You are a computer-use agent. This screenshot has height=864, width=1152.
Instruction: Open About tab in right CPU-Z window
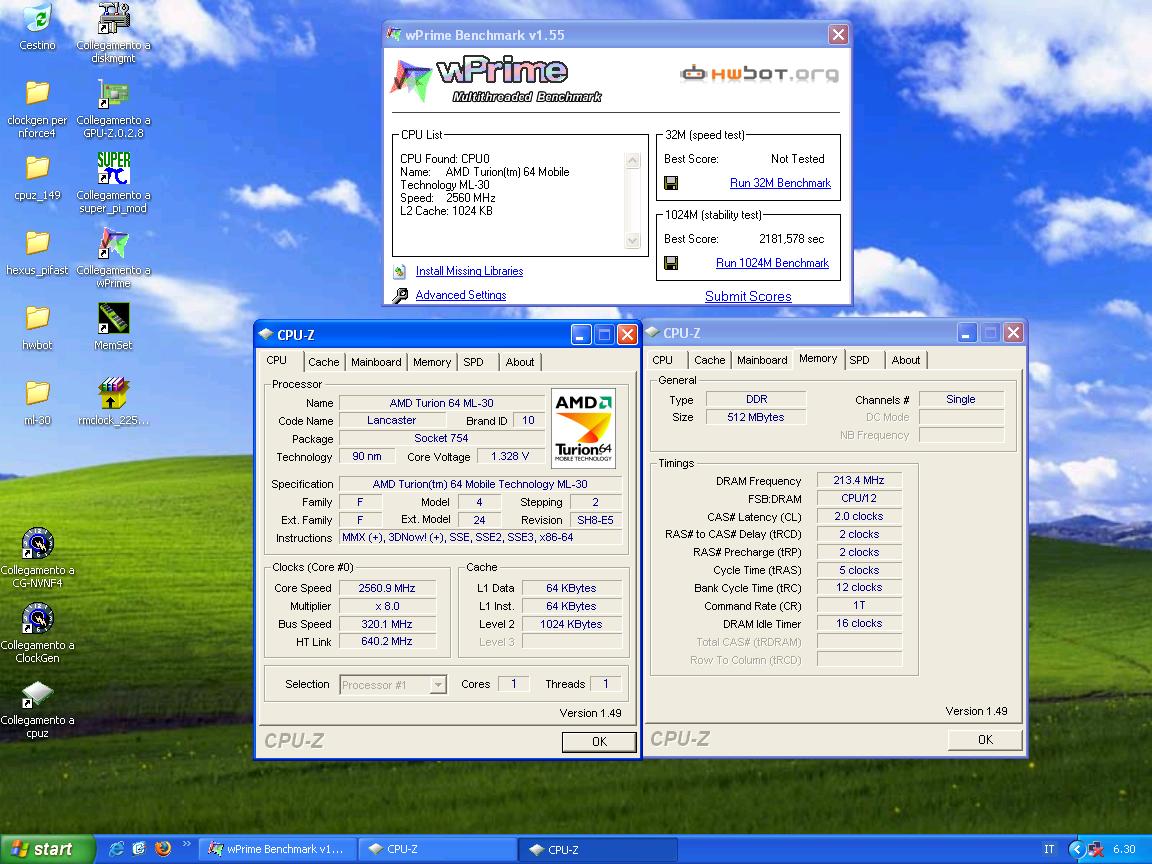(906, 360)
